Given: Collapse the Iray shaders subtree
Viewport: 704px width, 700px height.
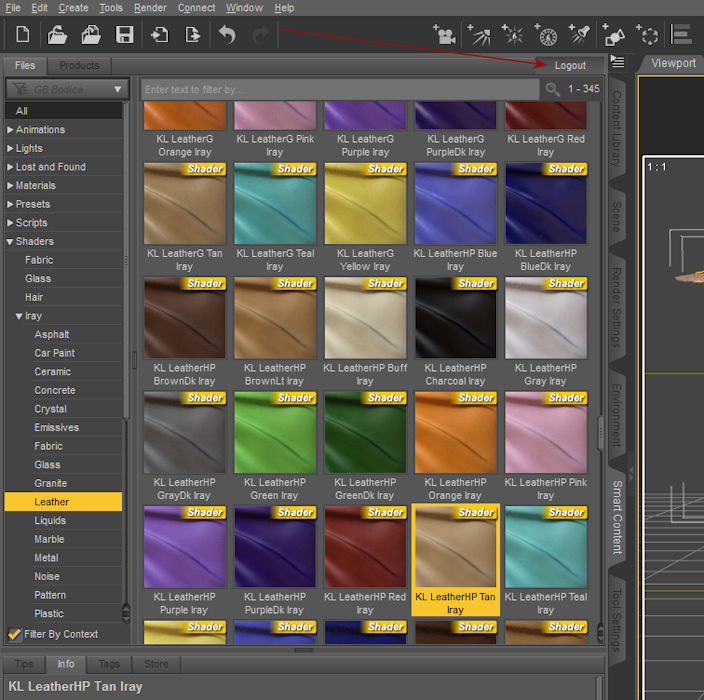Looking at the screenshot, I should coord(20,316).
